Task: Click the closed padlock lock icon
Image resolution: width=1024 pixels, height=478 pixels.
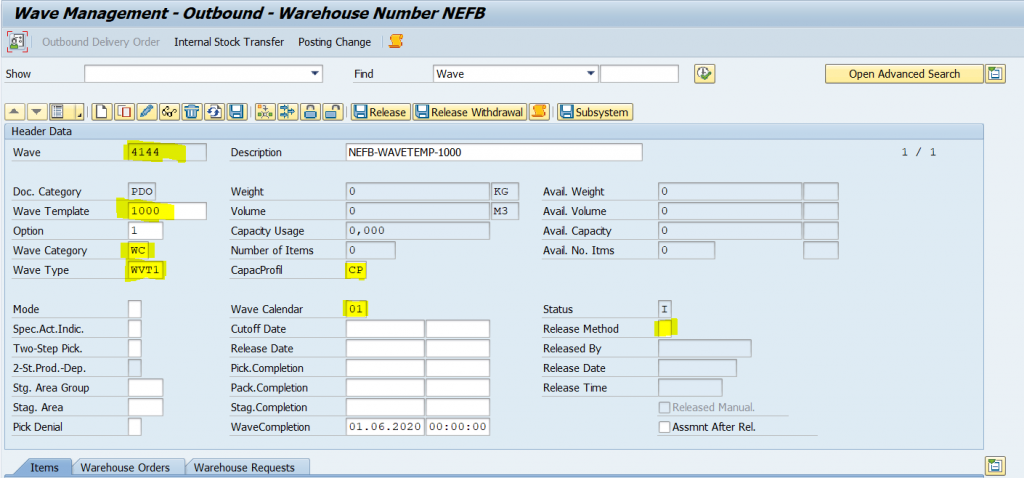Action: [x=310, y=112]
